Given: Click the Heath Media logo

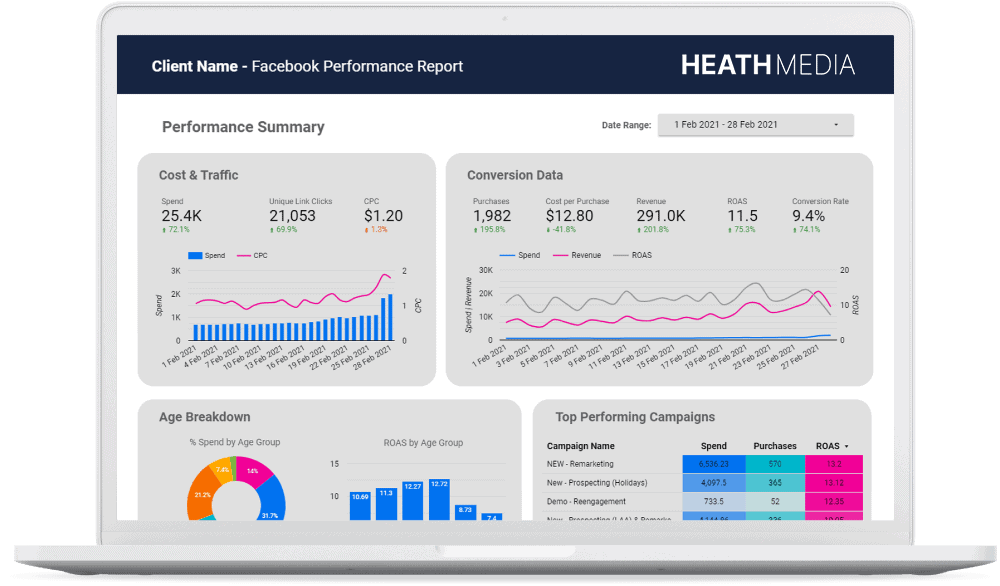Looking at the screenshot, I should click(767, 66).
